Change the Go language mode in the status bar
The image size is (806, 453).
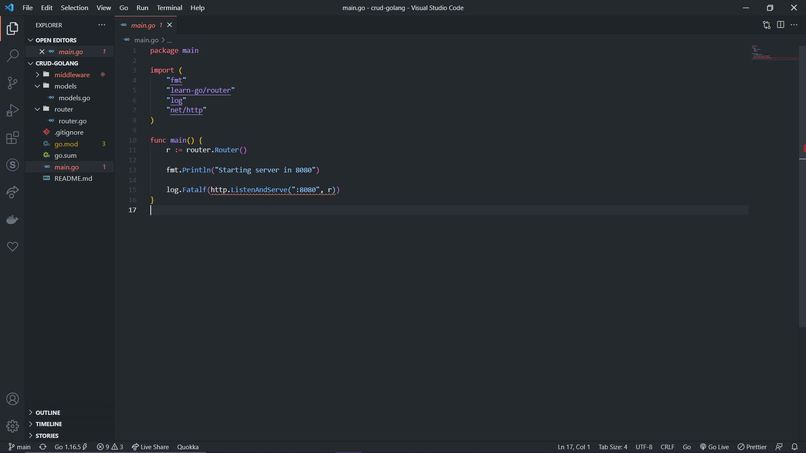(687, 447)
